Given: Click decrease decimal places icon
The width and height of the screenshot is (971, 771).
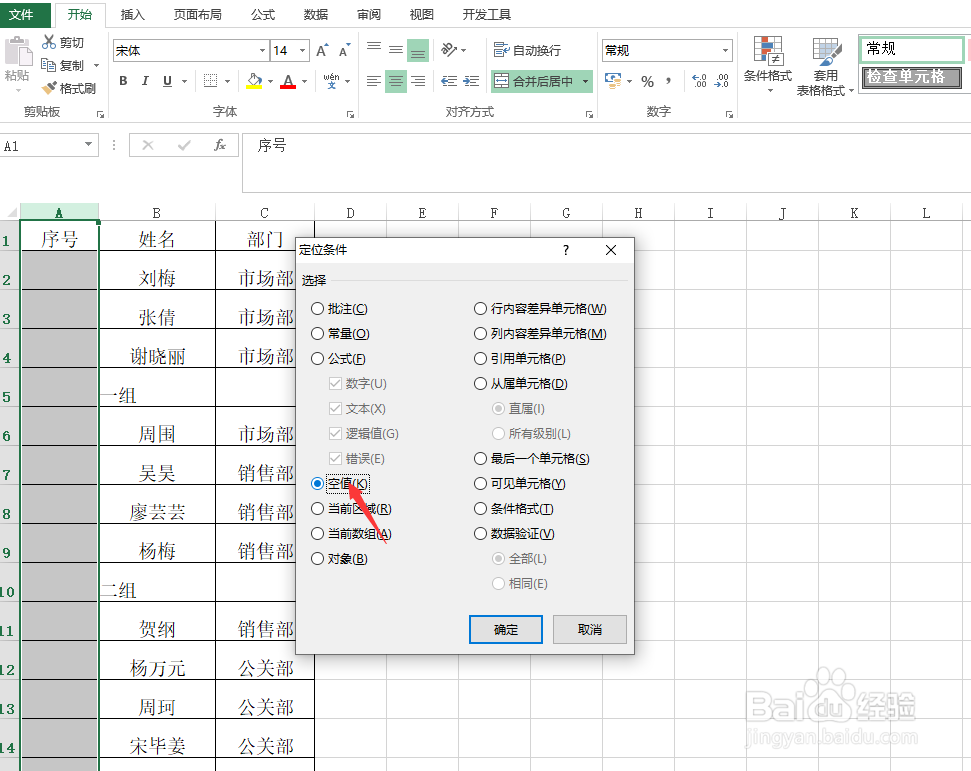Looking at the screenshot, I should [721, 81].
